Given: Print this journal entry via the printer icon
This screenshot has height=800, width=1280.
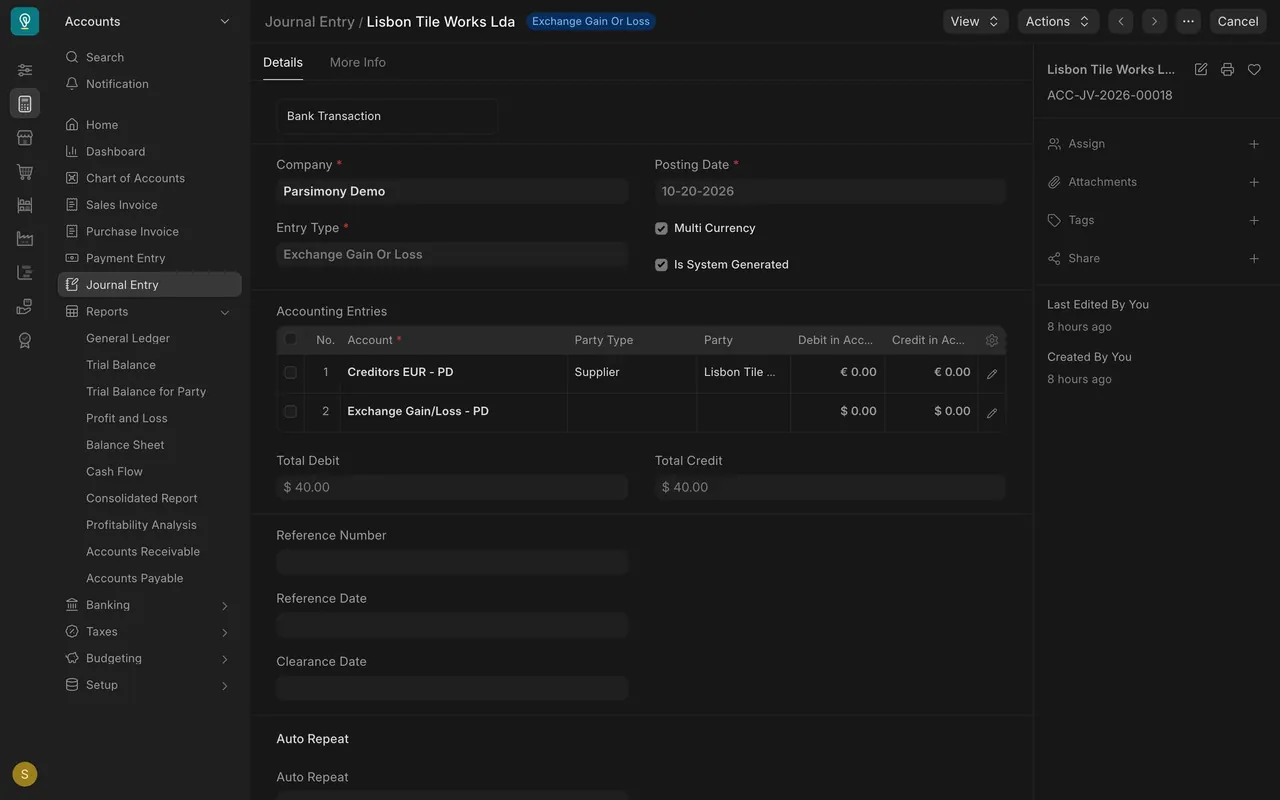Looking at the screenshot, I should click(x=1227, y=69).
